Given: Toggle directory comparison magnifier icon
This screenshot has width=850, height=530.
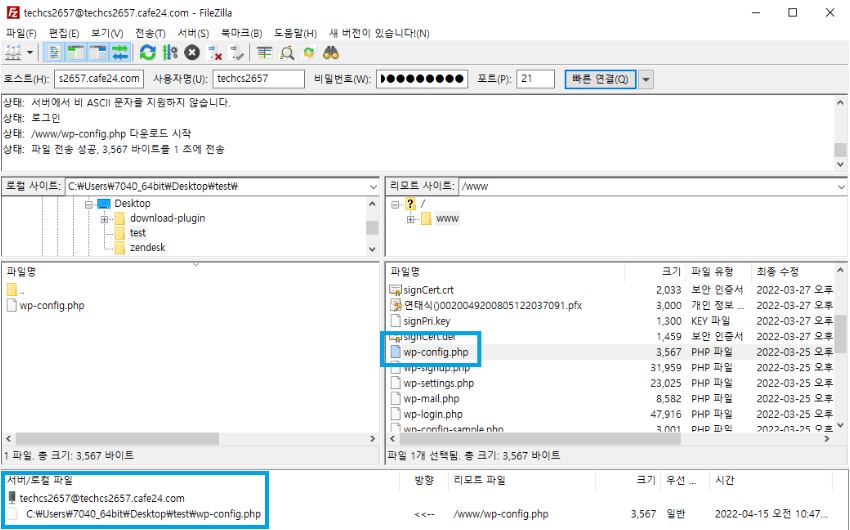Looking at the screenshot, I should [x=287, y=53].
